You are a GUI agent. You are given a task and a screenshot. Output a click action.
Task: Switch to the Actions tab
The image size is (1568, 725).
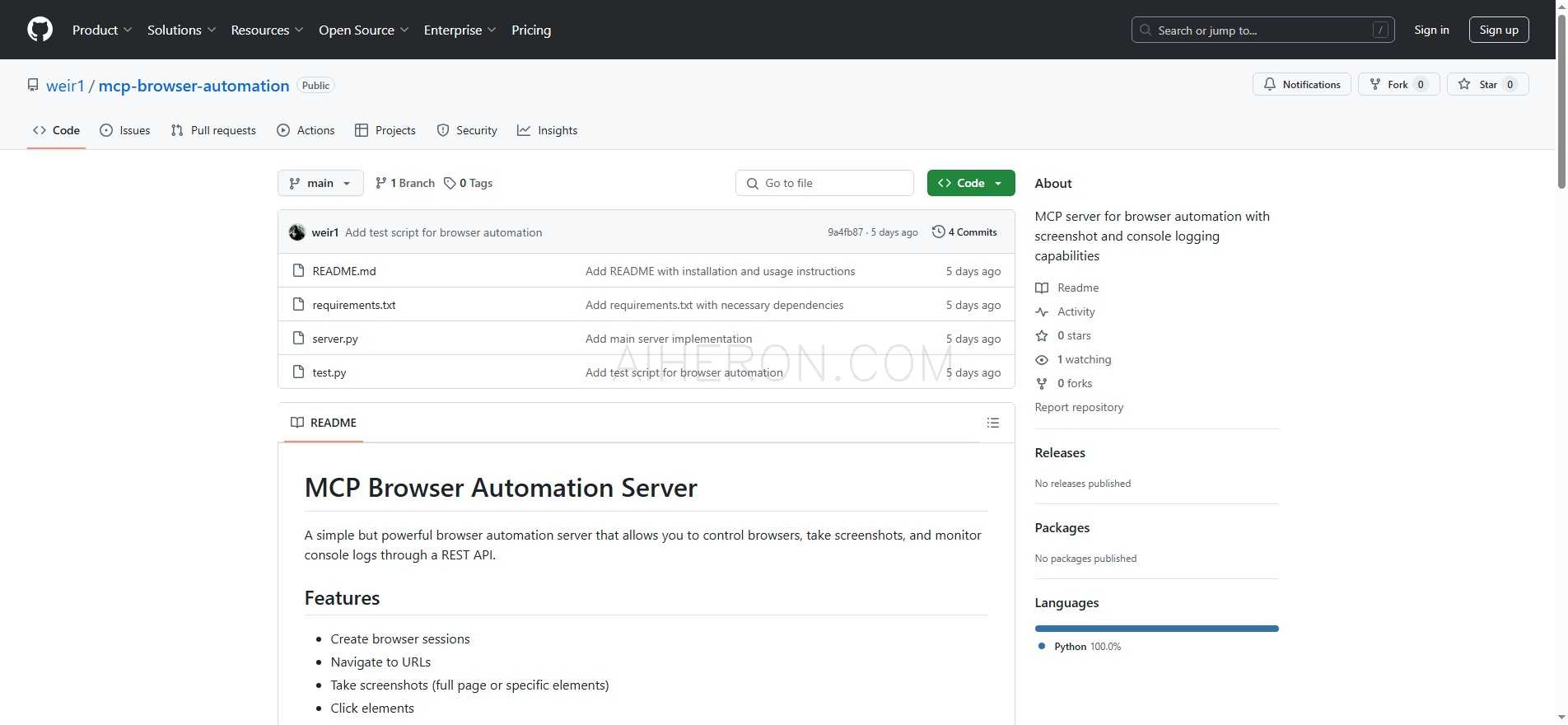coord(306,130)
